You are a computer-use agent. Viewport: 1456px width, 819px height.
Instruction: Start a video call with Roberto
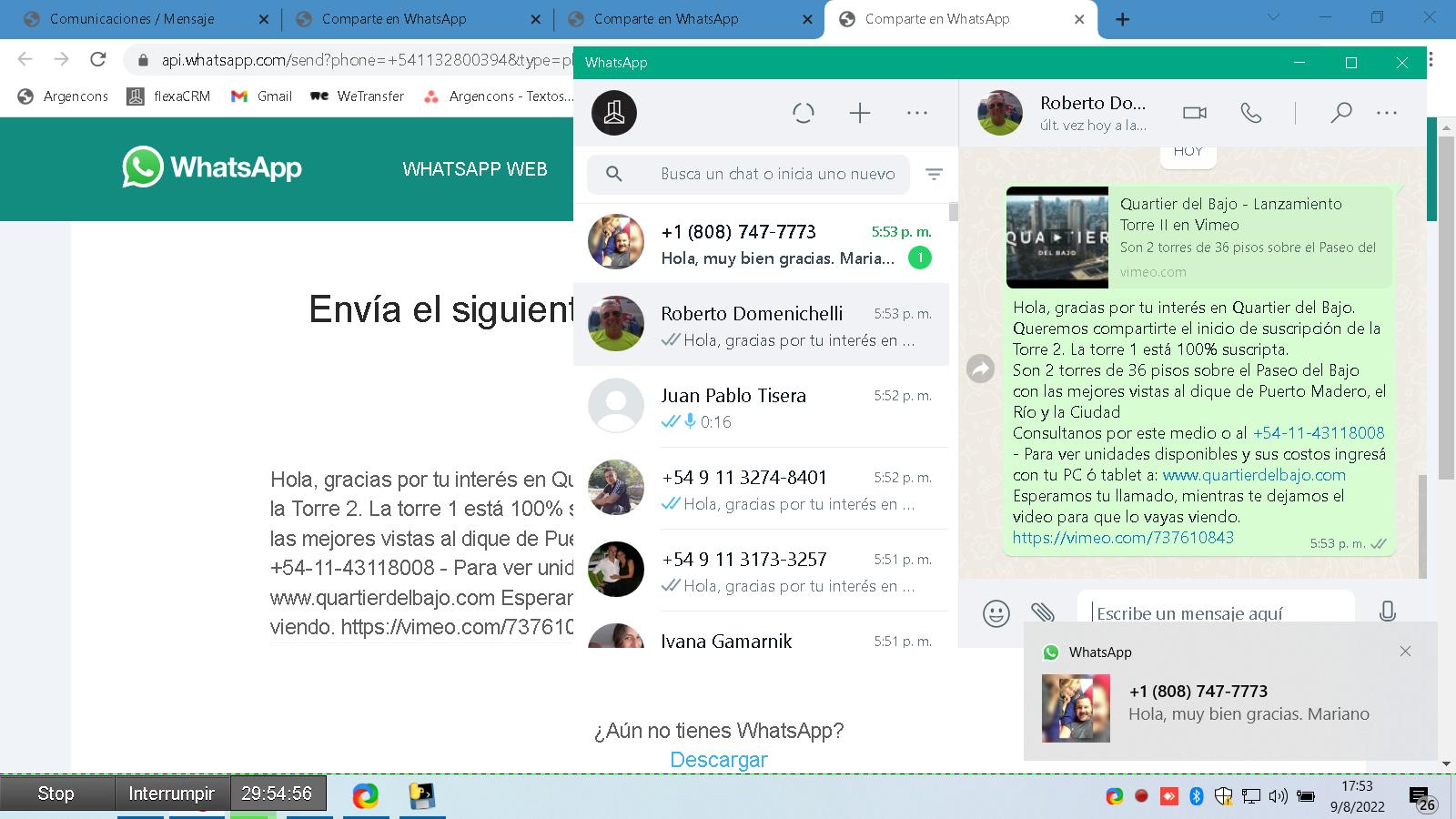1195,113
